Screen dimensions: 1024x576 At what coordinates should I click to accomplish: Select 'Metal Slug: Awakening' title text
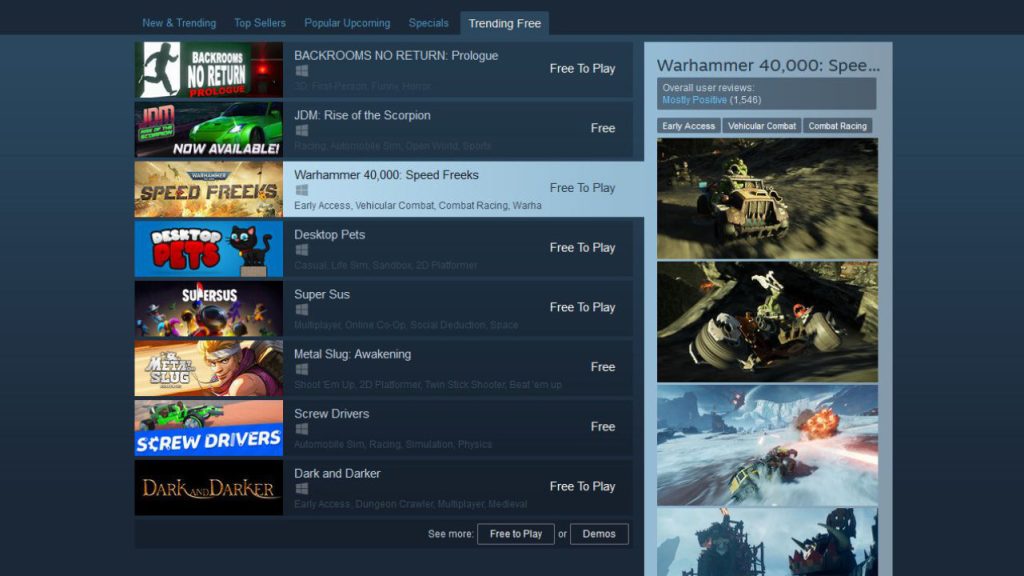click(352, 354)
